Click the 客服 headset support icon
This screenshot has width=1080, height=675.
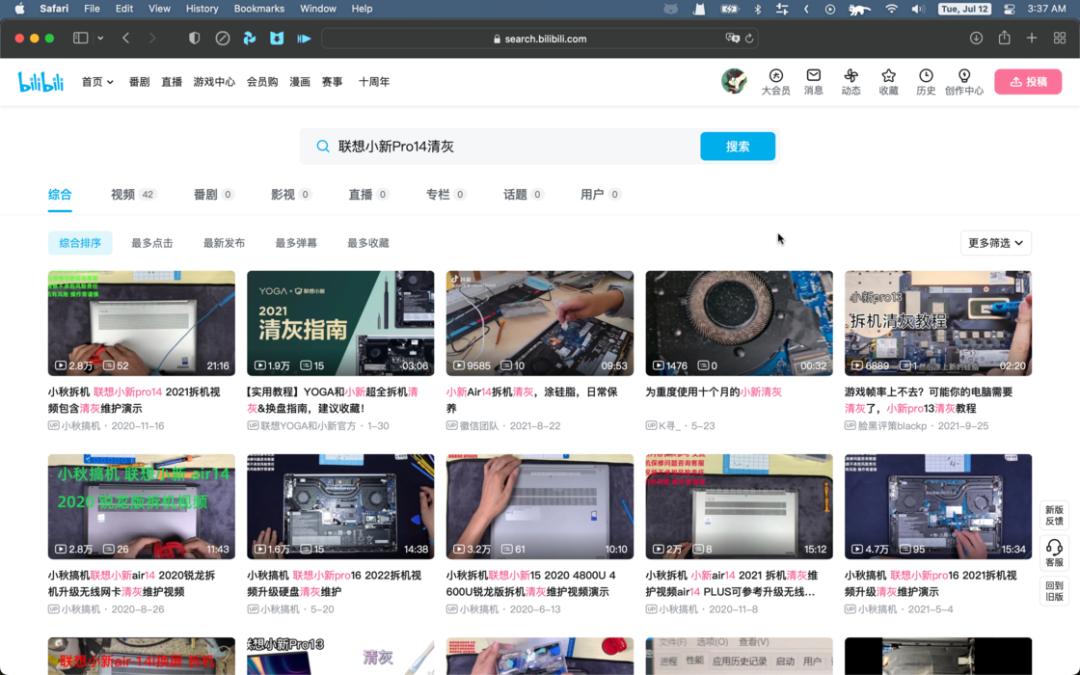1054,548
